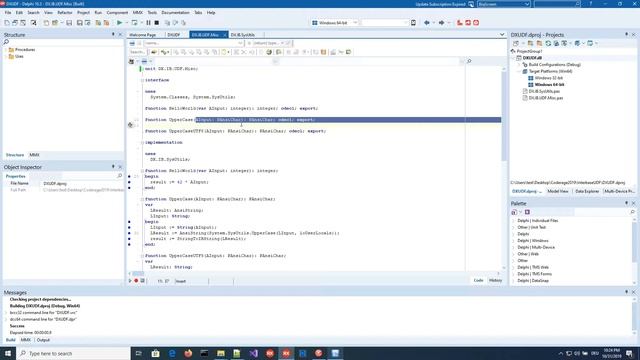Click the globe icon in editor toolbar
The image size is (640, 360).
click(x=269, y=52)
